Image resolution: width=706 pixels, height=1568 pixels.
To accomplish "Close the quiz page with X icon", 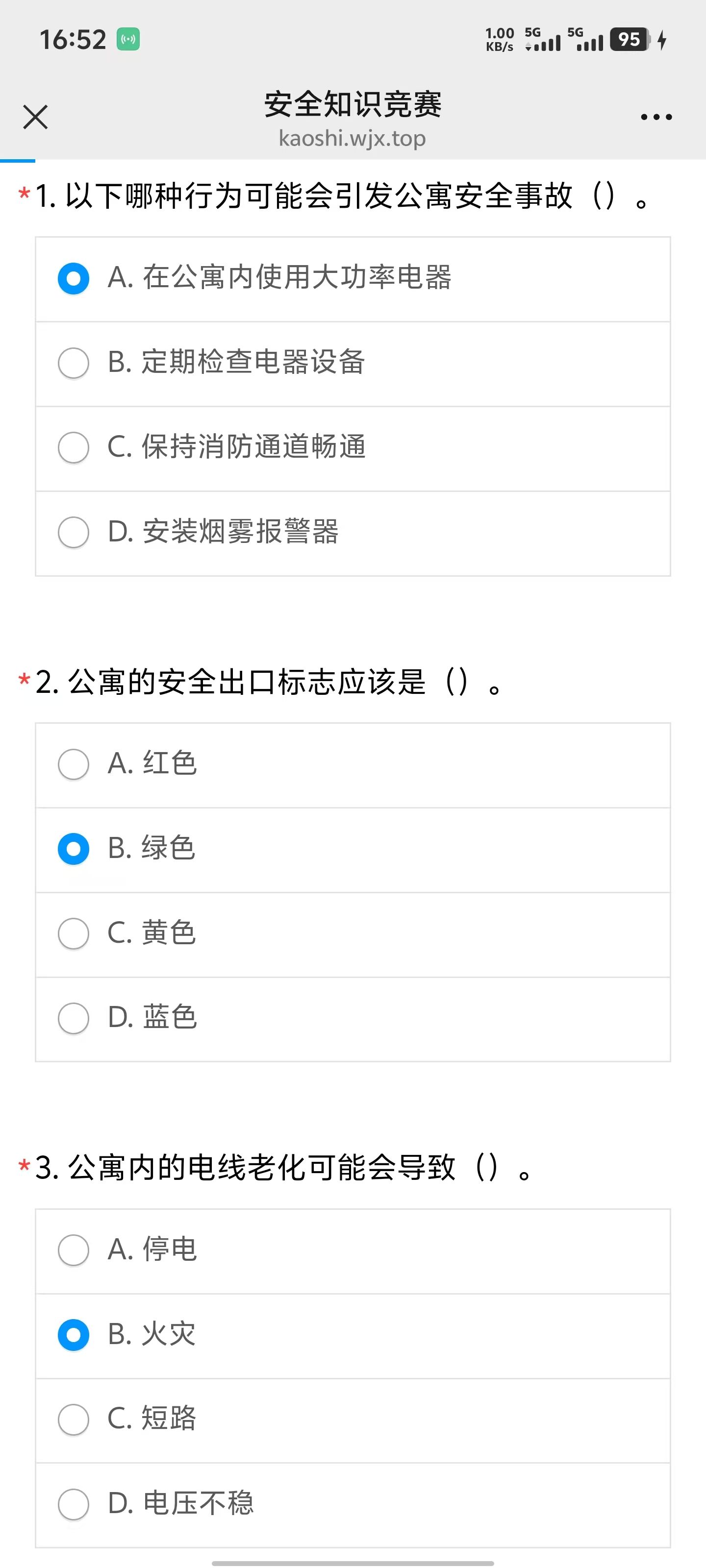I will [35, 117].
